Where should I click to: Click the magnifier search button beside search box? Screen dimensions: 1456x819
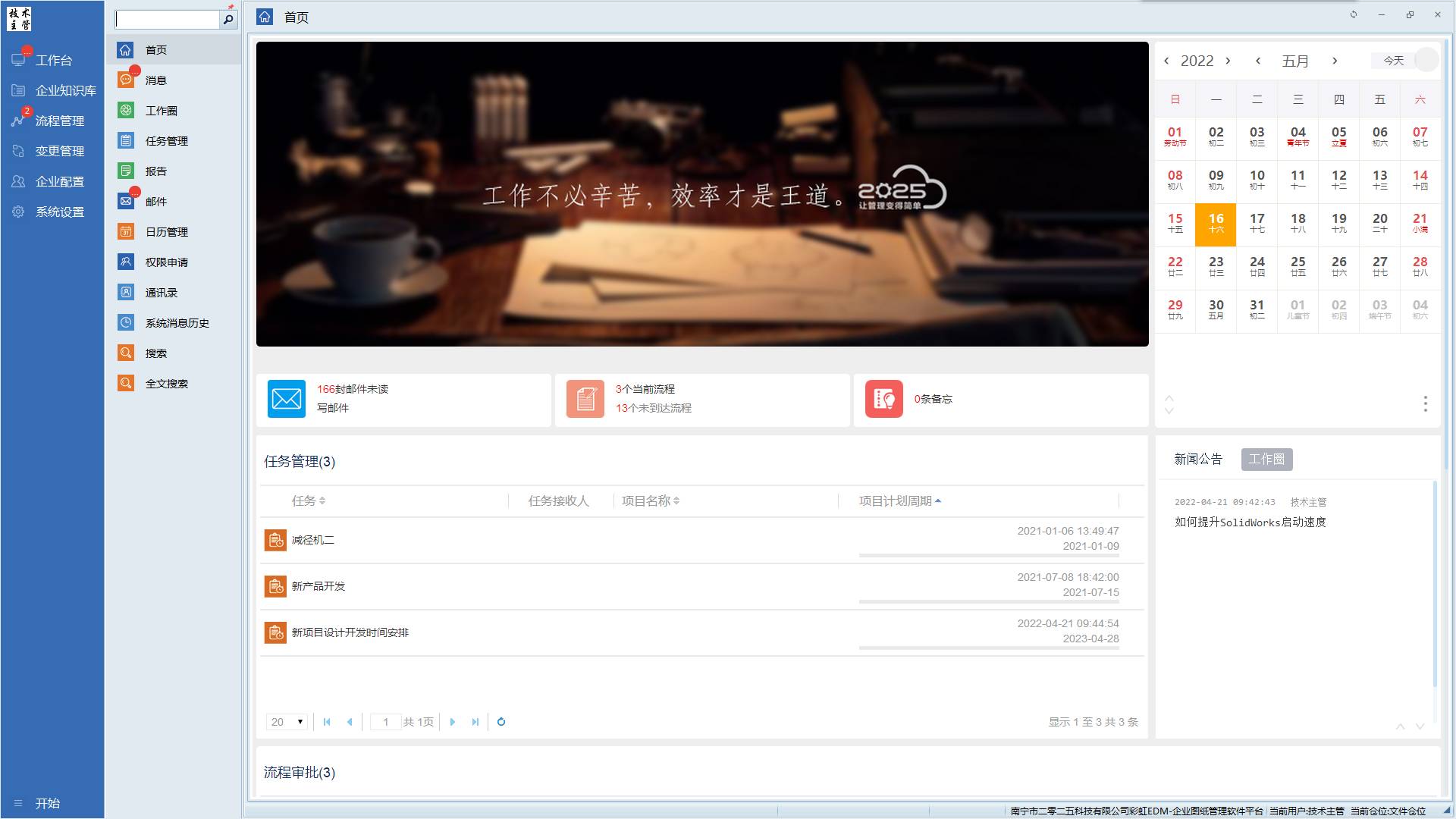pos(228,20)
